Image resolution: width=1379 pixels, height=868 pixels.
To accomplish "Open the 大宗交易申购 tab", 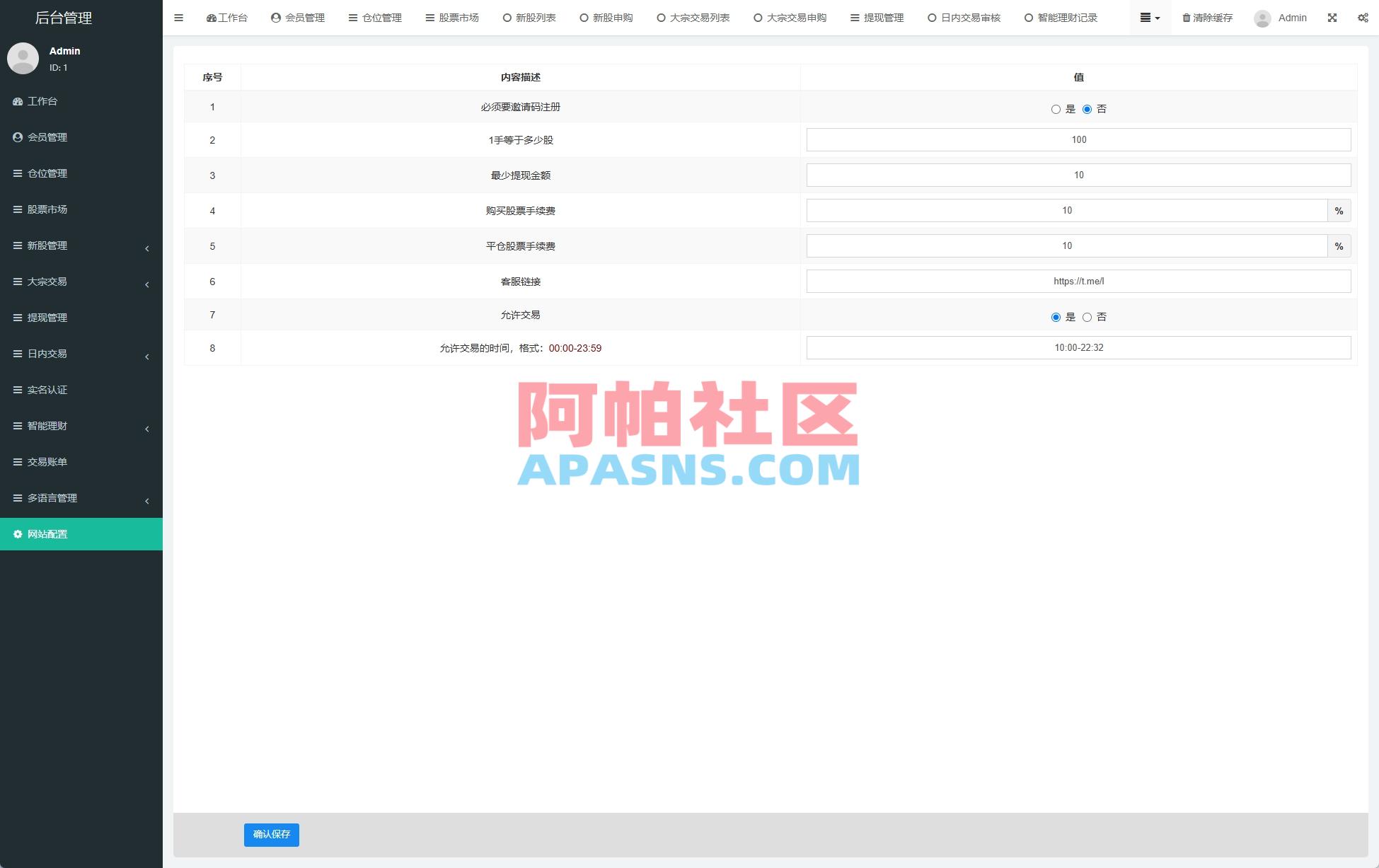I will (789, 18).
